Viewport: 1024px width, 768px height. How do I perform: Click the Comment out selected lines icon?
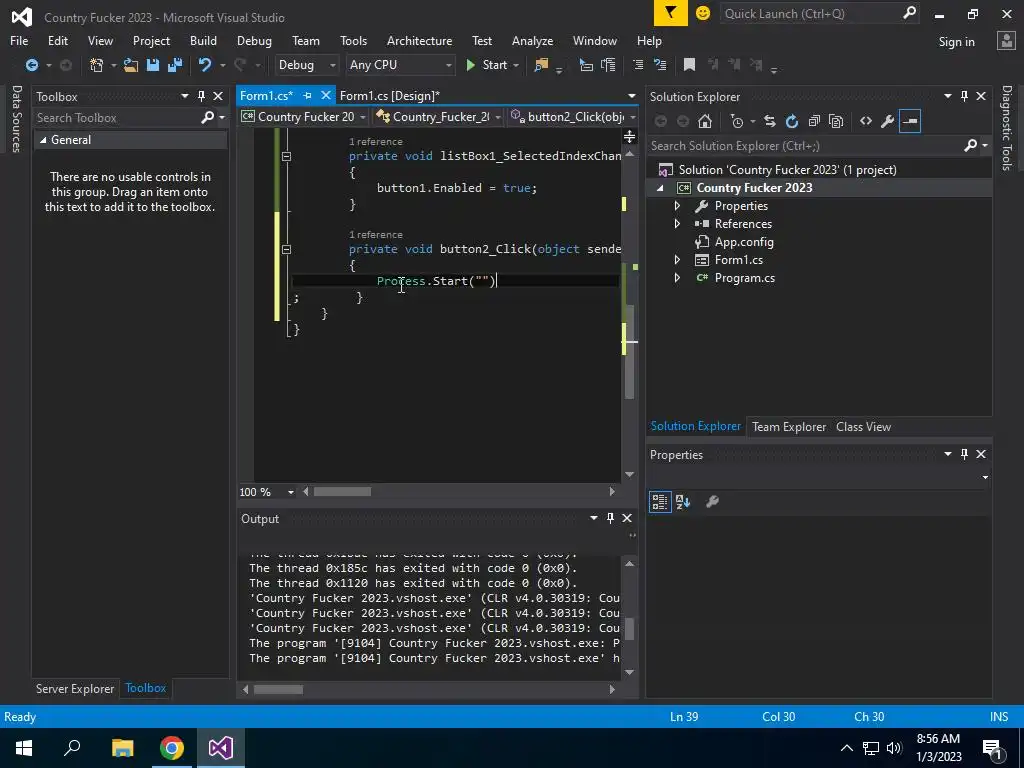(638, 65)
